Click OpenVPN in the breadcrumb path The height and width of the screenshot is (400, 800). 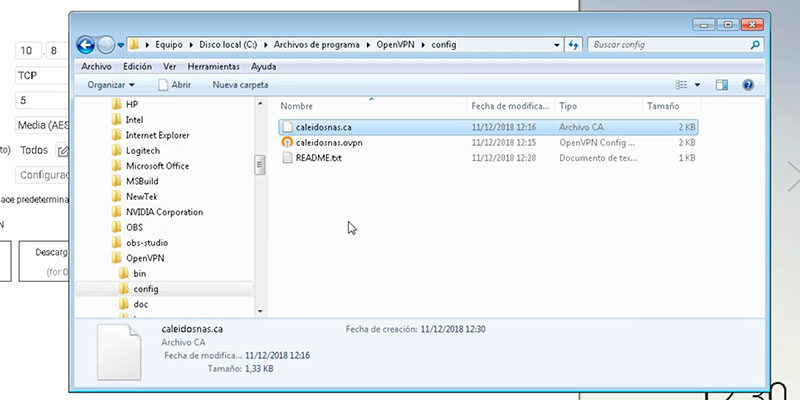[395, 45]
